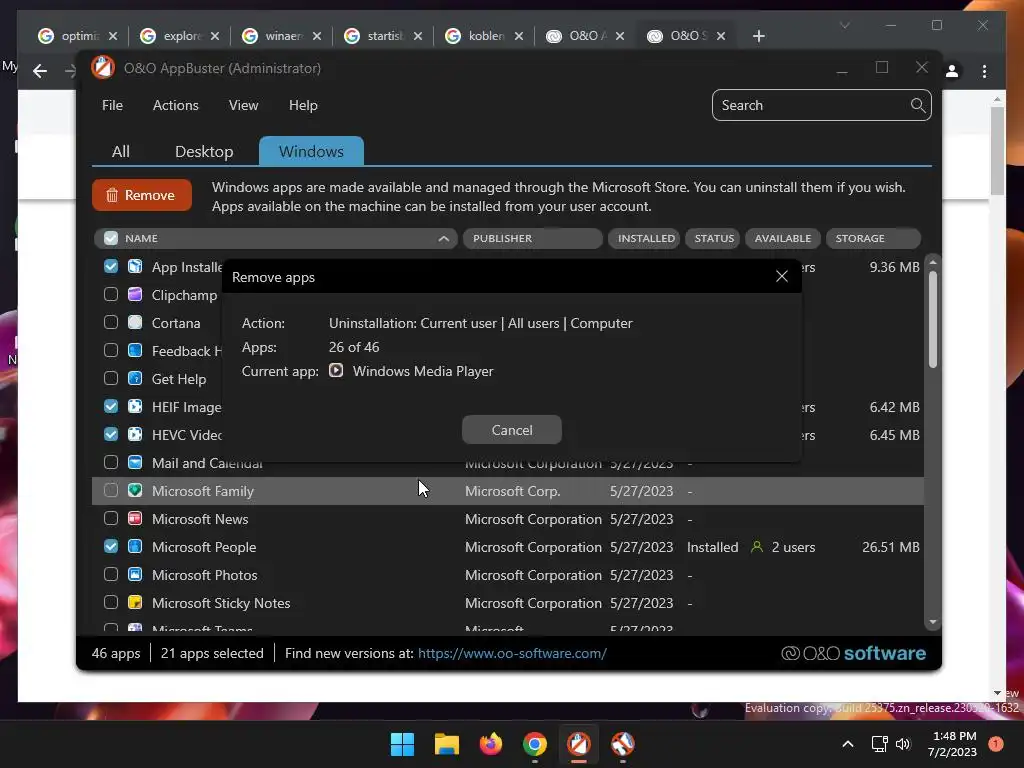Screen dimensions: 1024x768
Task: Click the HEIF Image app icon
Action: (135, 407)
